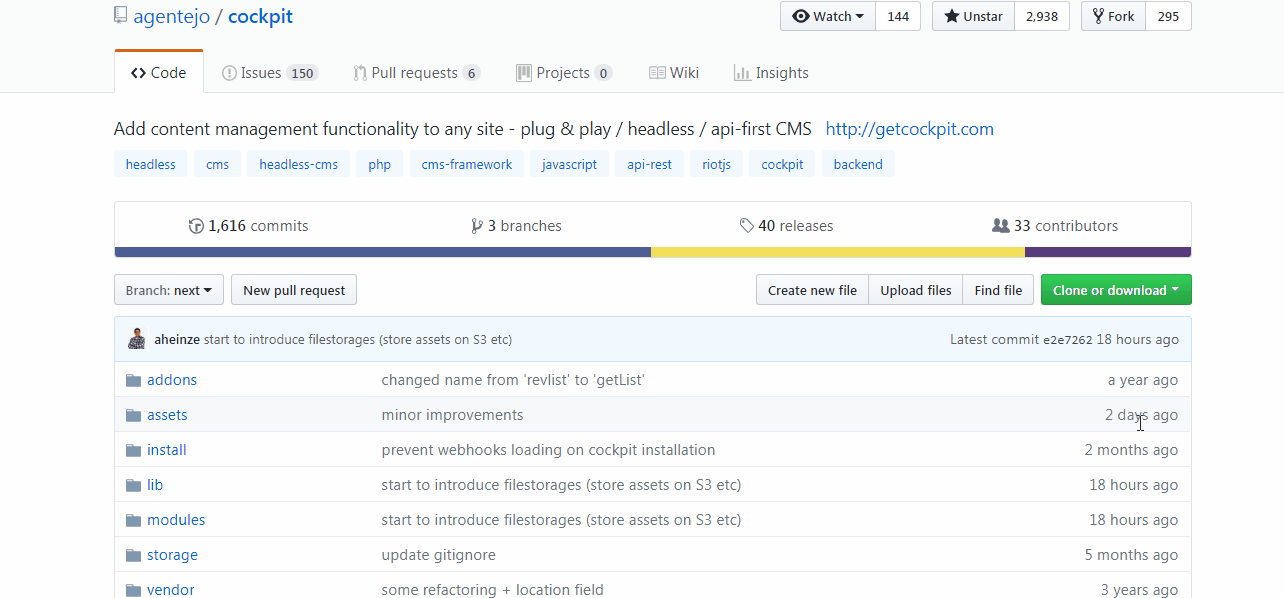Click the Fork button
Image resolution: width=1284 pixels, height=598 pixels.
click(1113, 16)
